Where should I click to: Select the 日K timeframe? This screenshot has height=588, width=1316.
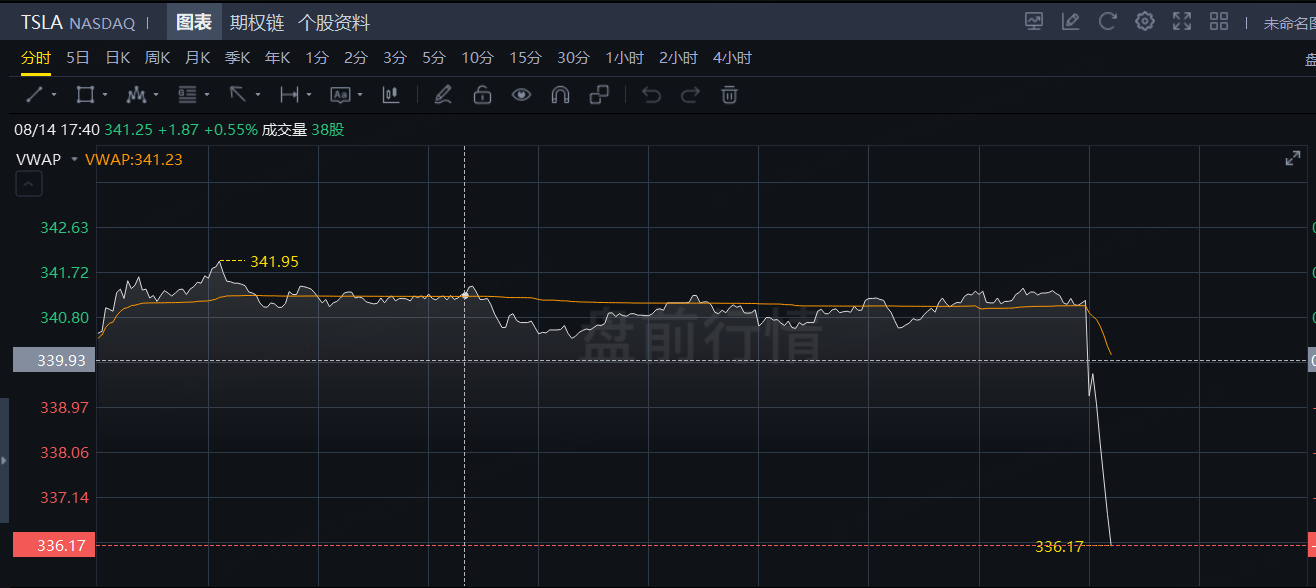(x=118, y=58)
